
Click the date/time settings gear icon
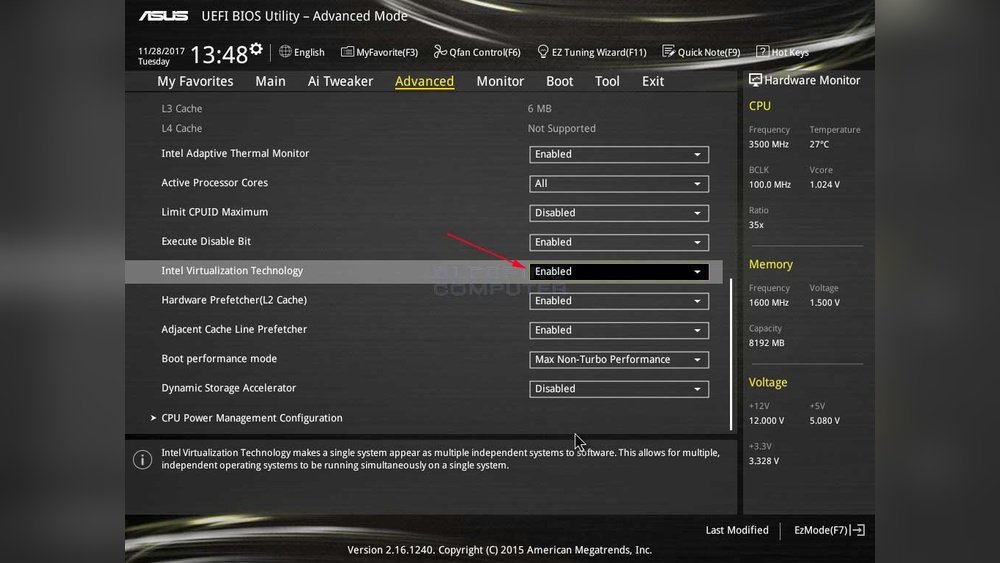[x=256, y=49]
